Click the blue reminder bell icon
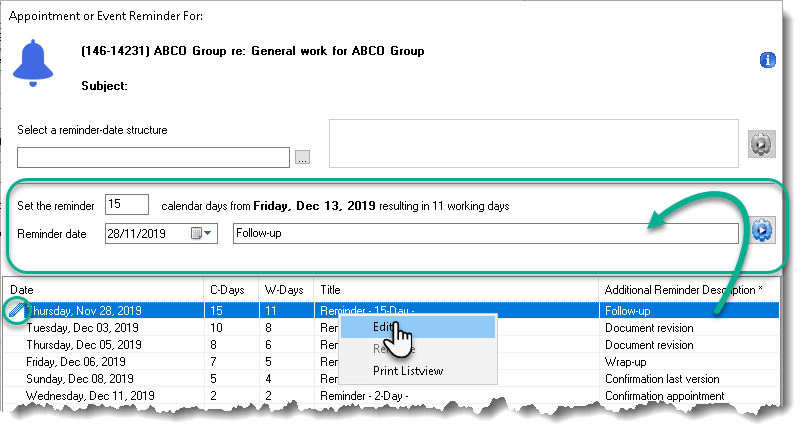 [33, 62]
